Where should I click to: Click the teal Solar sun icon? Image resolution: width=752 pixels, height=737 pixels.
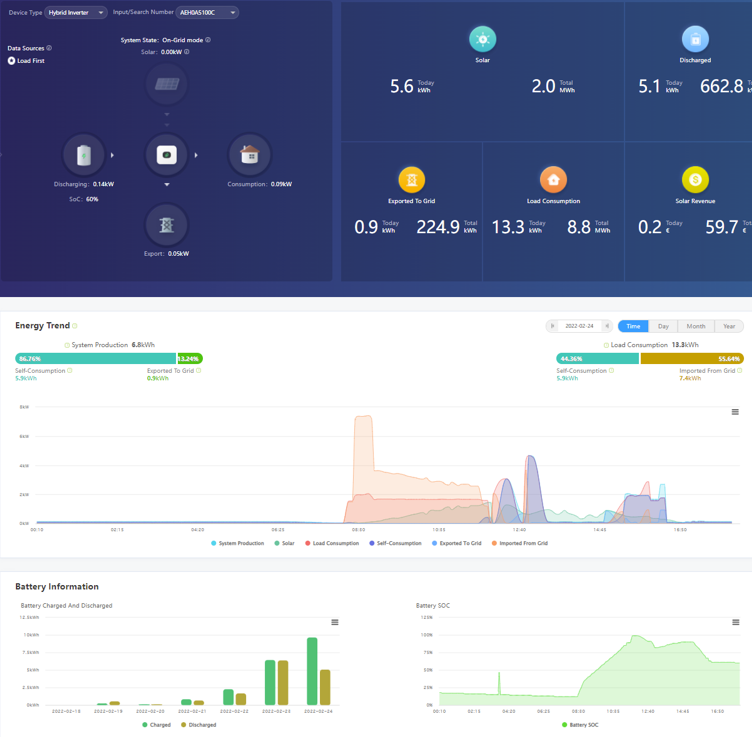pos(482,39)
